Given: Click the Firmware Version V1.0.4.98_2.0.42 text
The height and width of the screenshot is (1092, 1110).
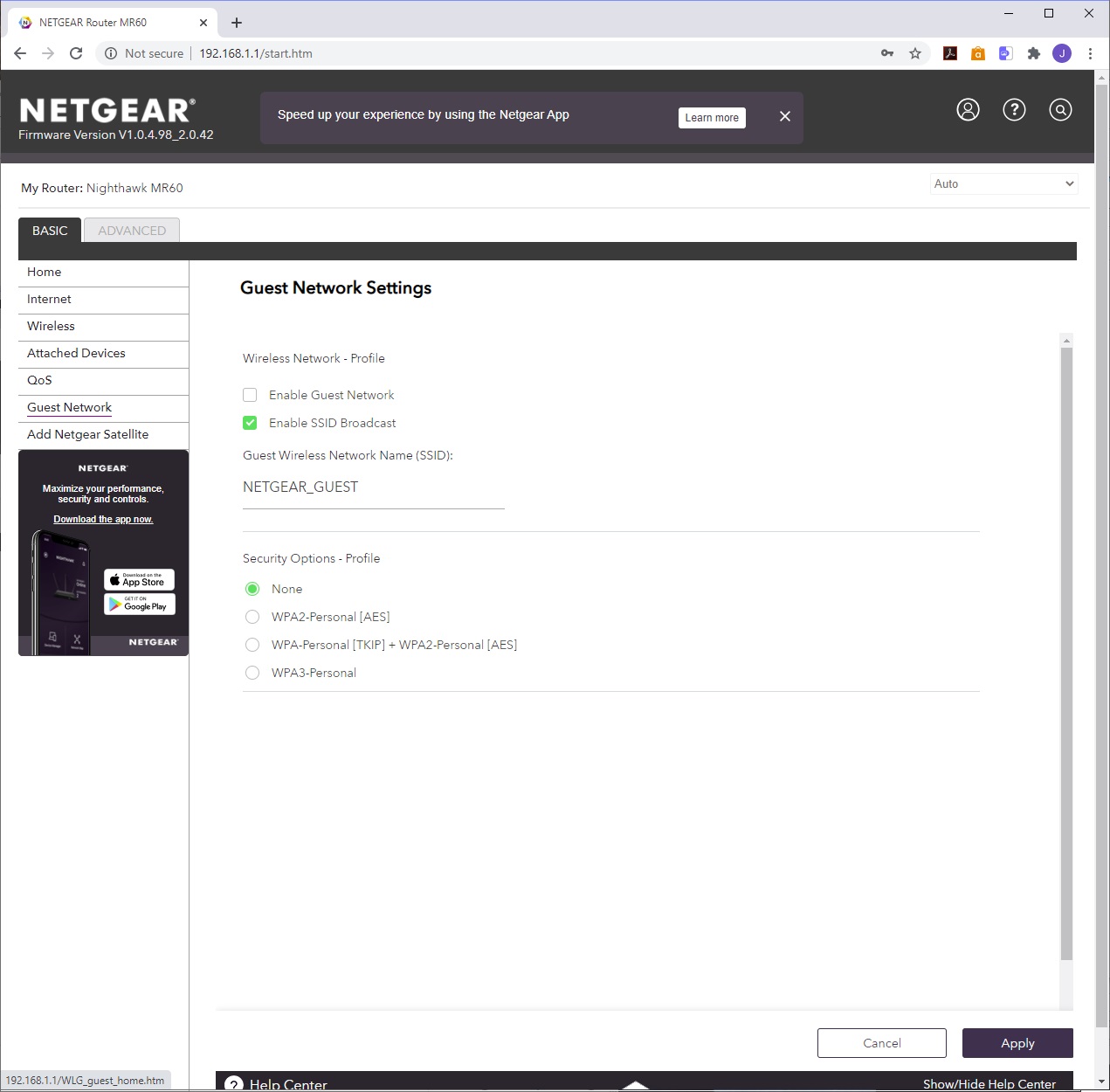Looking at the screenshot, I should coord(116,135).
